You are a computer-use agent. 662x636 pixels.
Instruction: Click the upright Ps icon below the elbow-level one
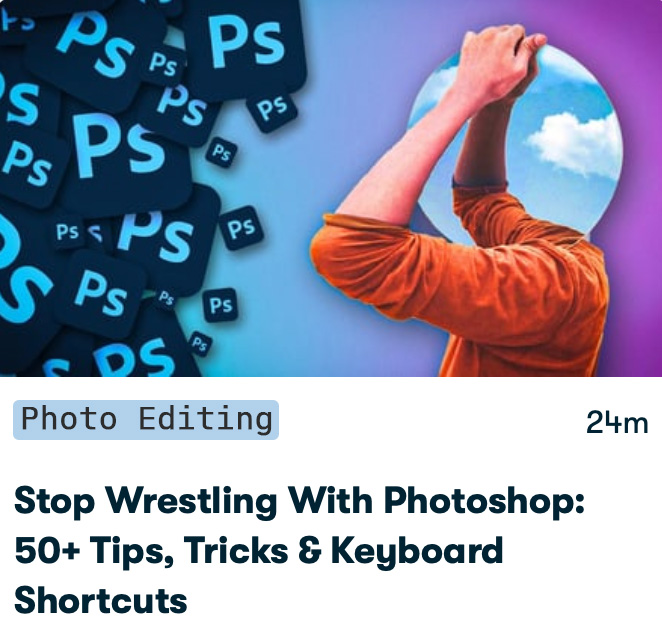point(220,305)
